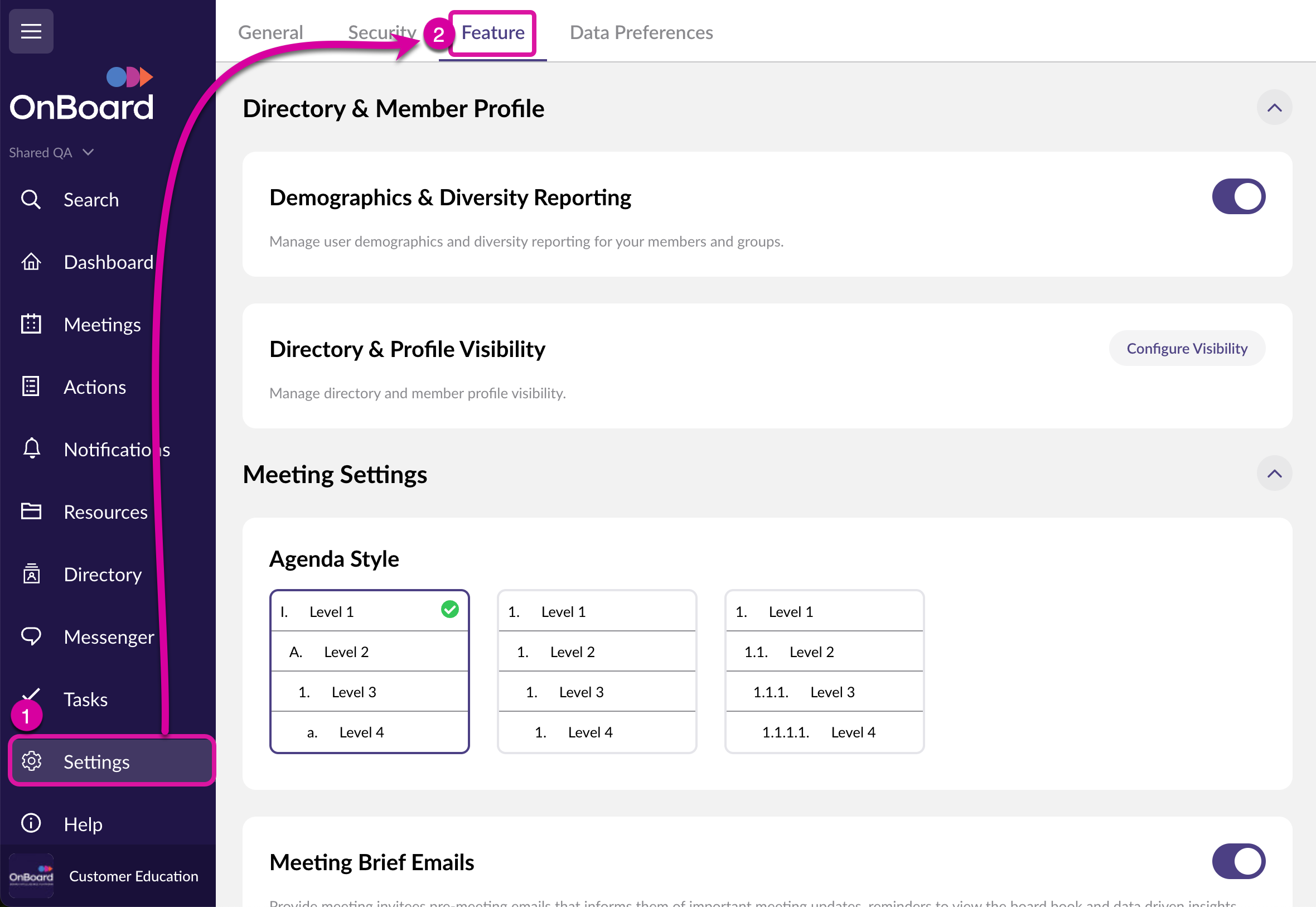The width and height of the screenshot is (1316, 907).
Task: Click the Configure Visibility button
Action: (1187, 348)
